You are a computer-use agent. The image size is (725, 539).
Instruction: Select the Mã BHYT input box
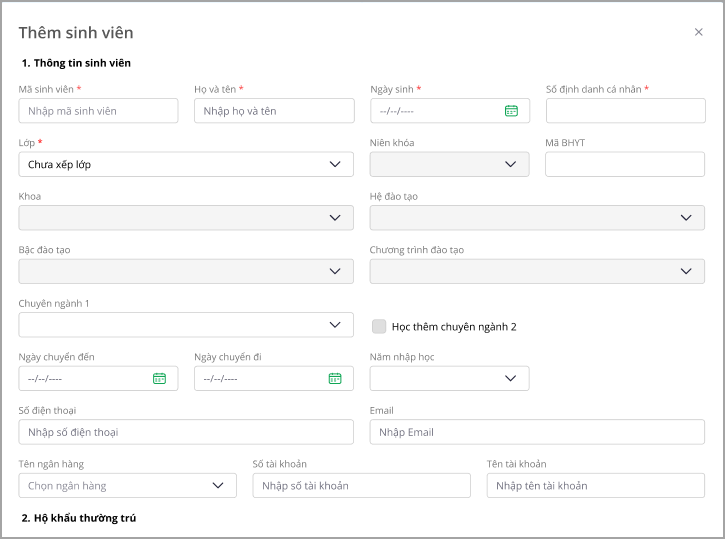[x=625, y=164]
